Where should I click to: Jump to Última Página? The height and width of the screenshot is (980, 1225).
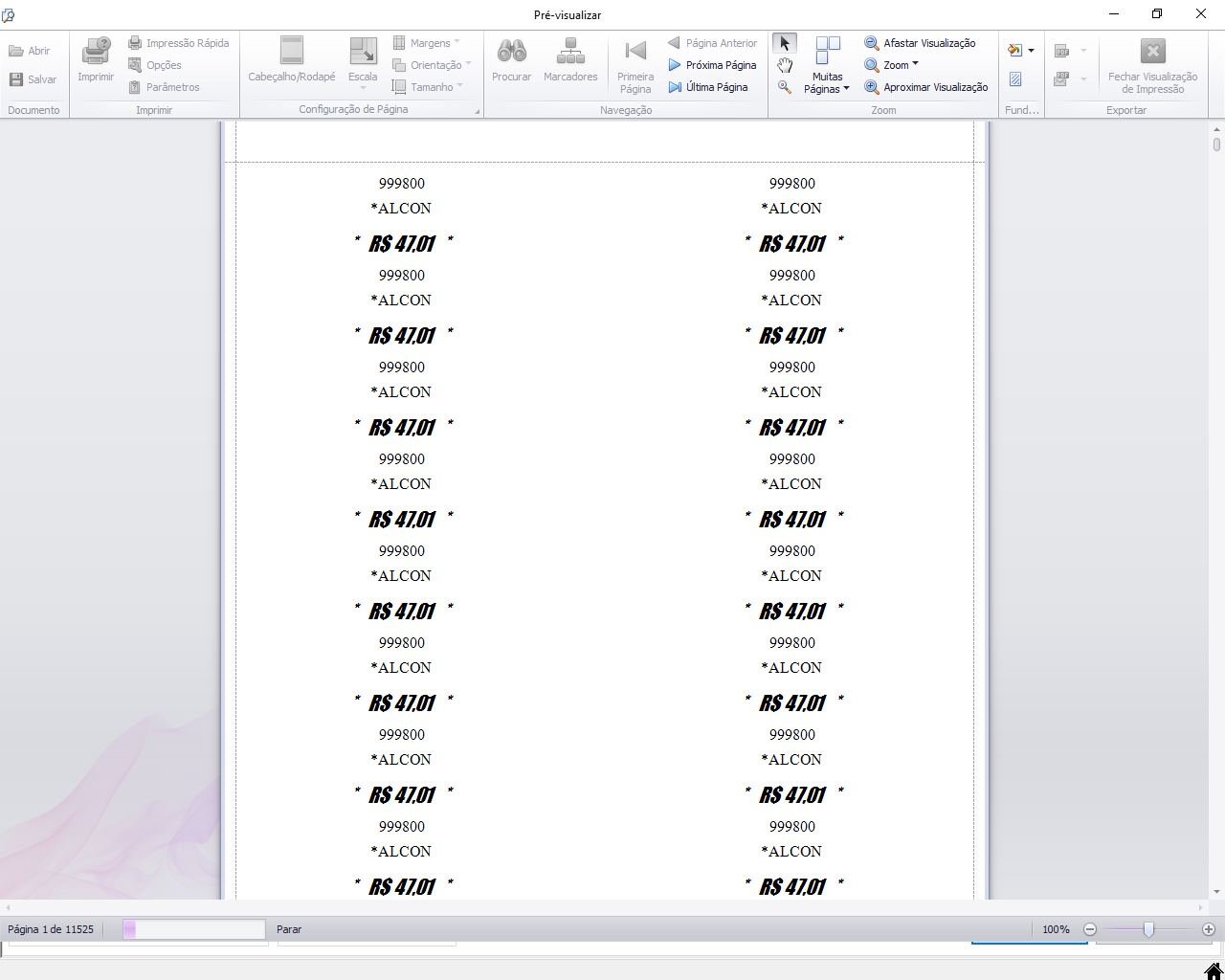[708, 87]
